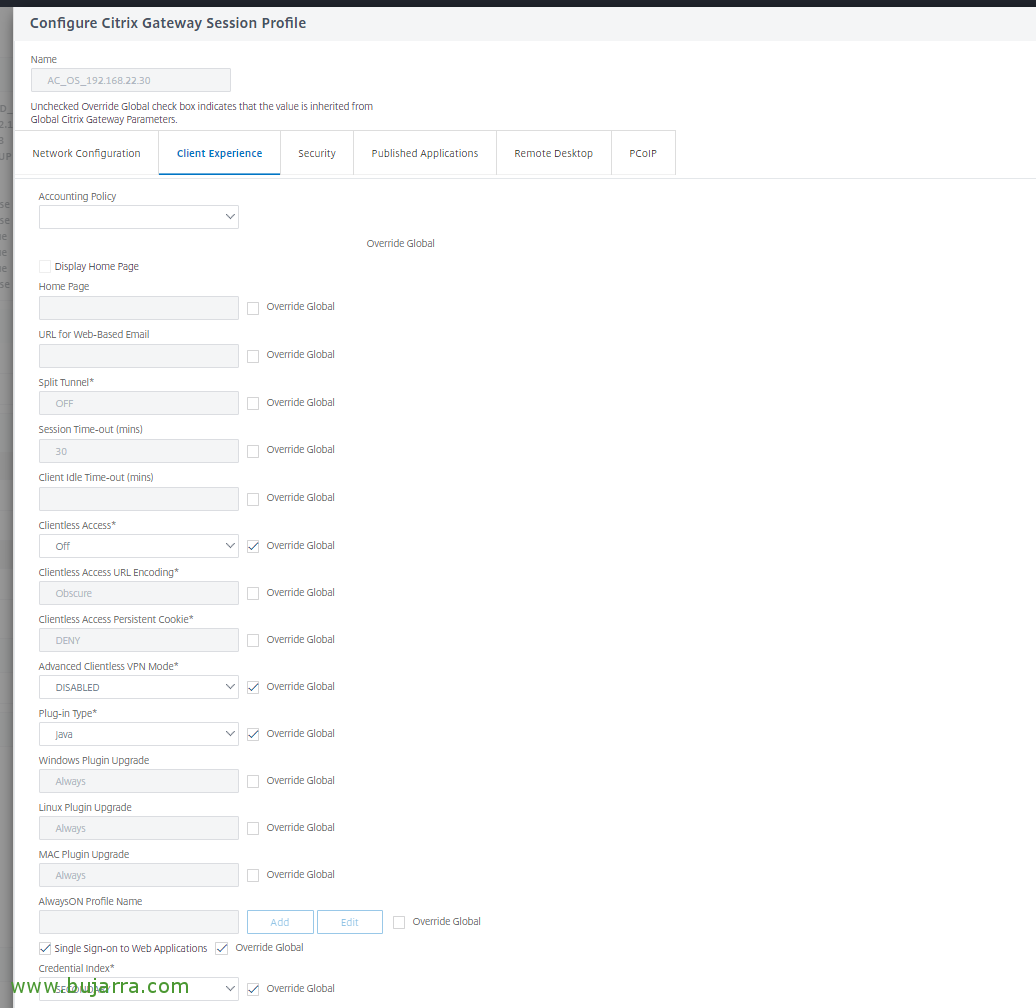Enable Override Global for Linux Plugin Upgrade
Viewport: 1036px width, 1008px height.
(253, 828)
